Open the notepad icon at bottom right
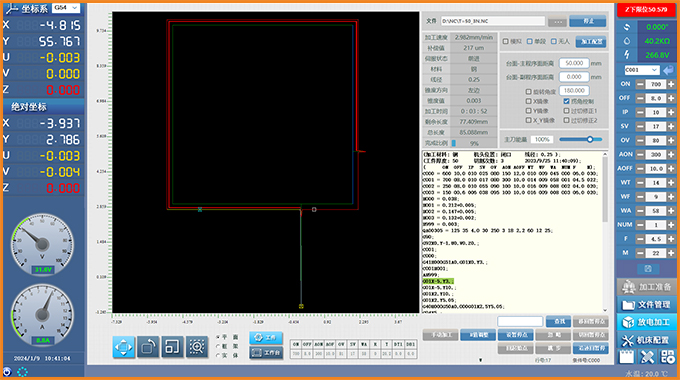 click(626, 357)
